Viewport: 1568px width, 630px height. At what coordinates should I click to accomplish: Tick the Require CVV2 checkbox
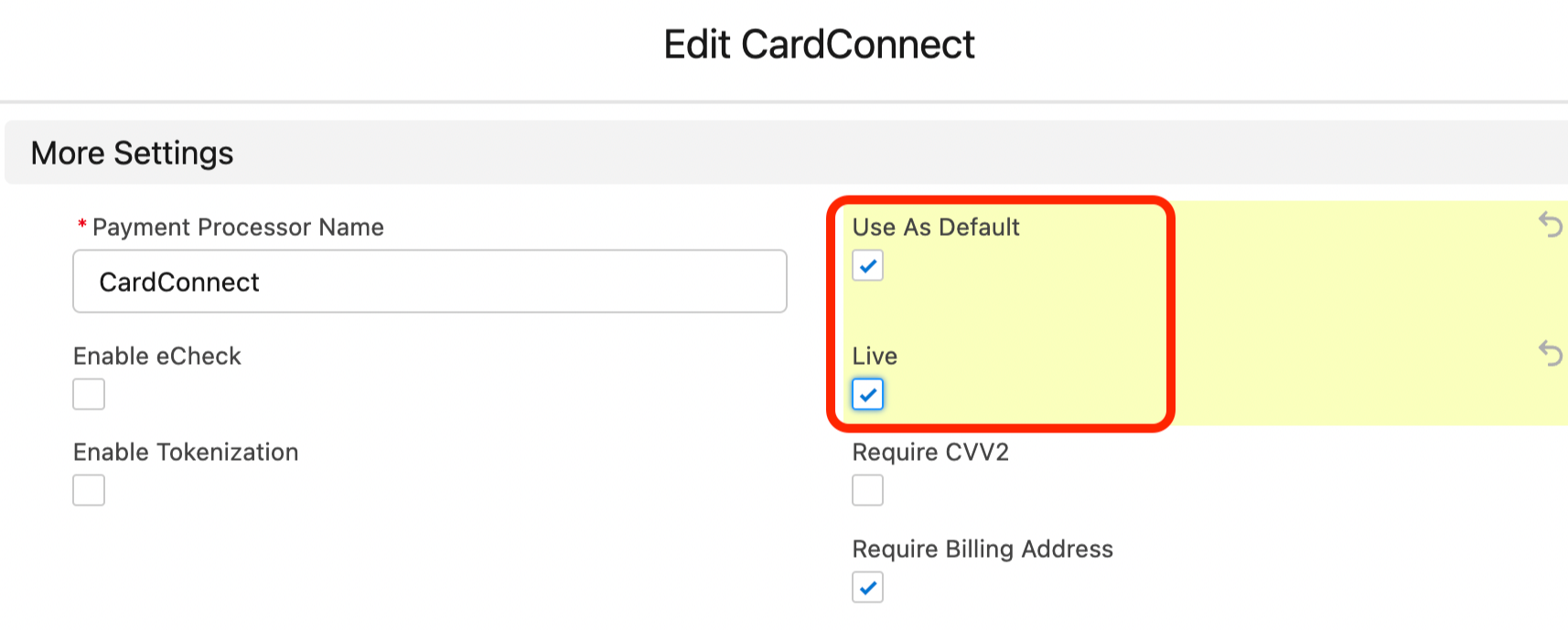pos(867,491)
